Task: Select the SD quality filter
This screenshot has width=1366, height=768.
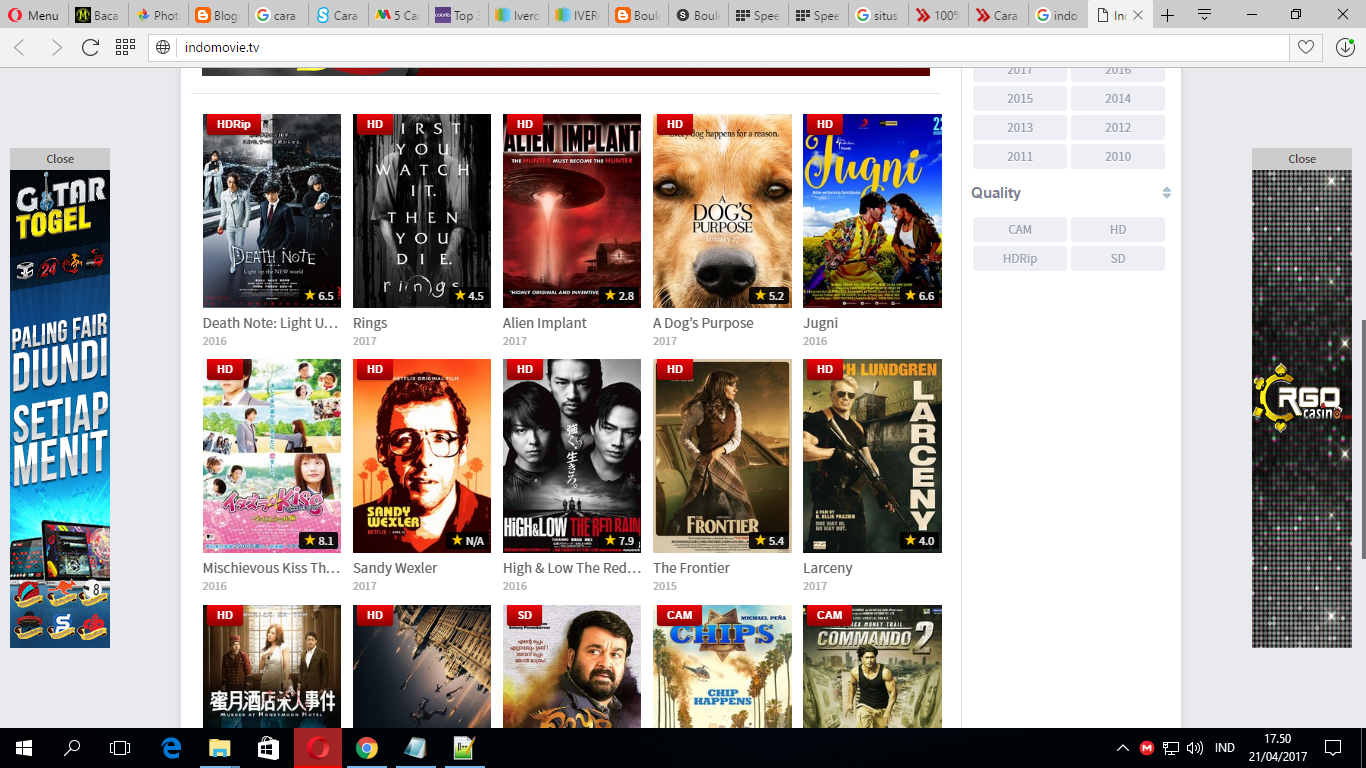Action: point(1118,258)
